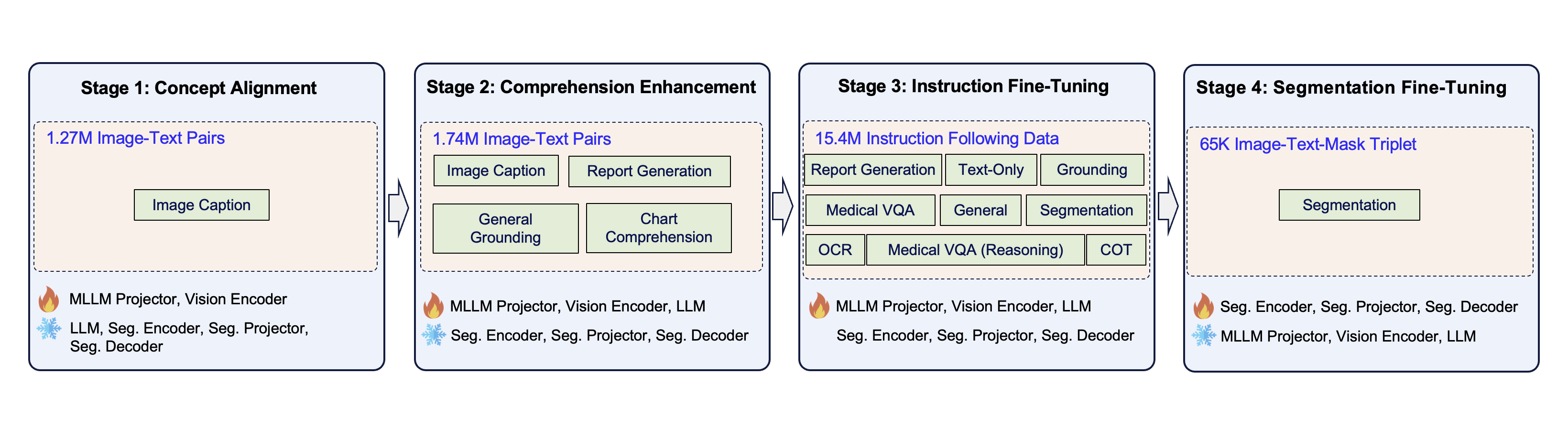1568x428 pixels.
Task: Click the Stage 3: Instruction Fine-Tuning title
Action: 973,86
